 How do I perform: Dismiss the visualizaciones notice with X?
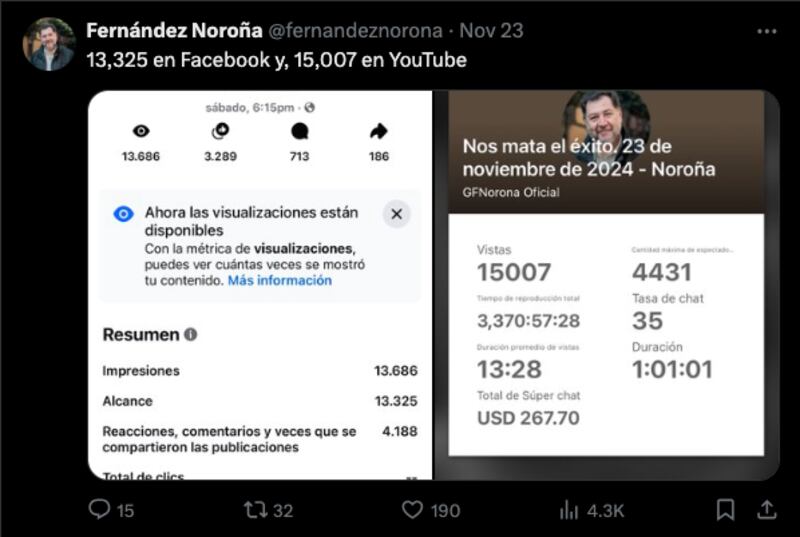pyautogui.click(x=396, y=214)
